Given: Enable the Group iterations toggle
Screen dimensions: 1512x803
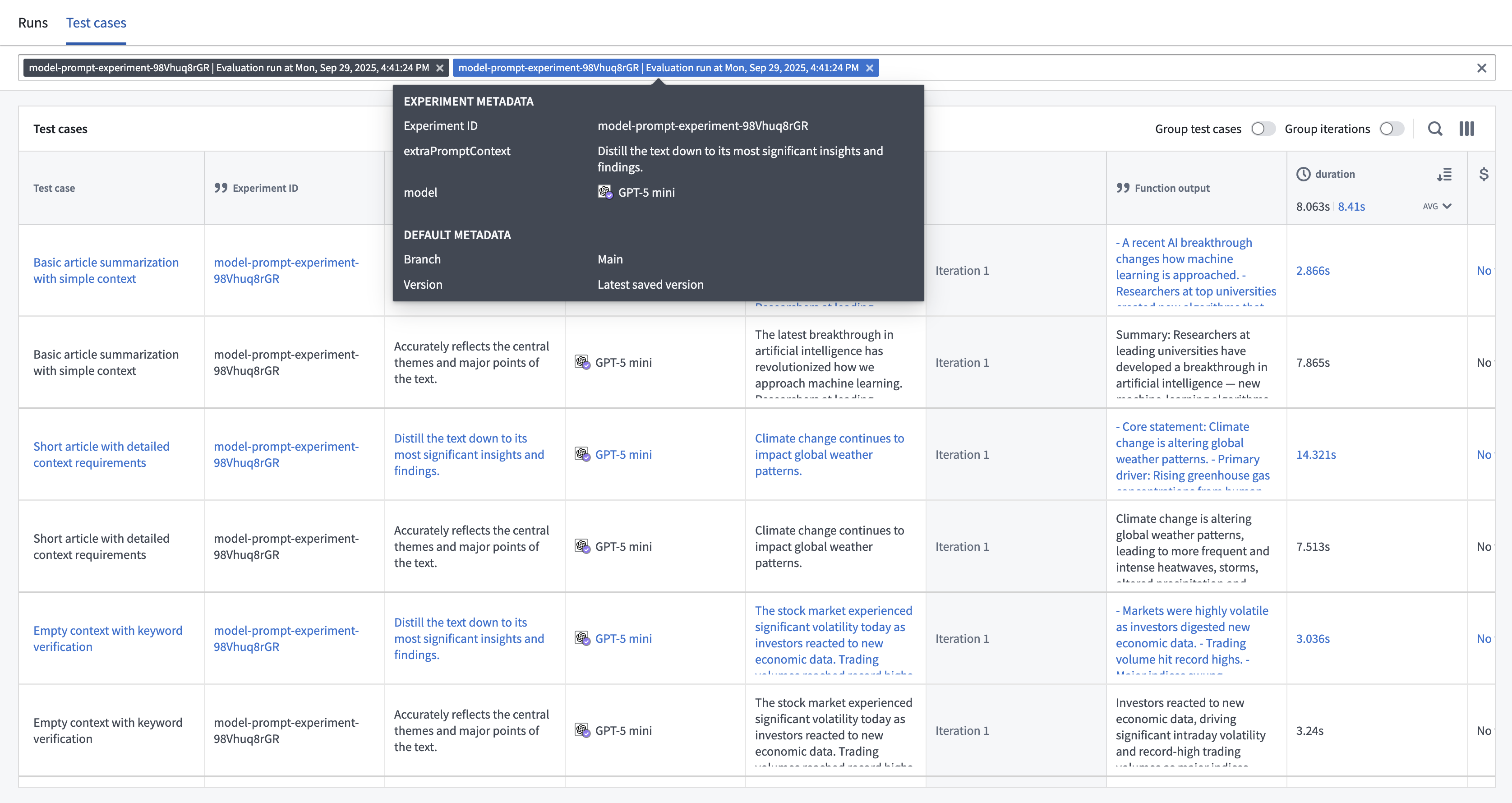Looking at the screenshot, I should tap(1392, 129).
